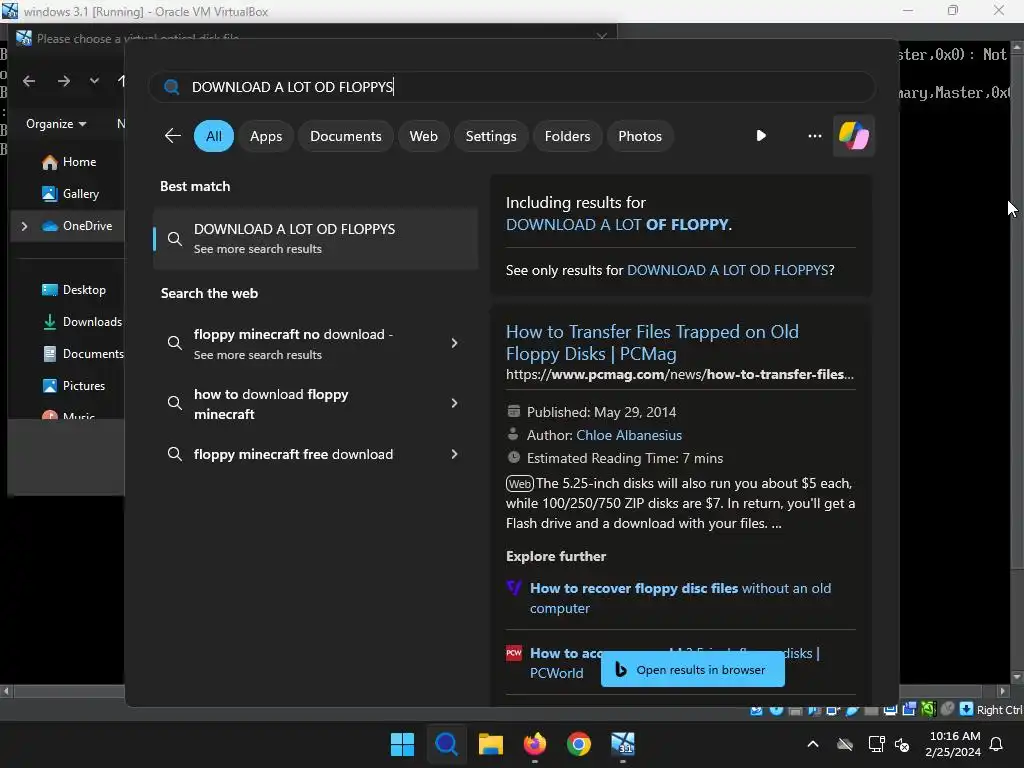Switch to Apps filter tab
This screenshot has height=768, width=1024.
(x=266, y=136)
